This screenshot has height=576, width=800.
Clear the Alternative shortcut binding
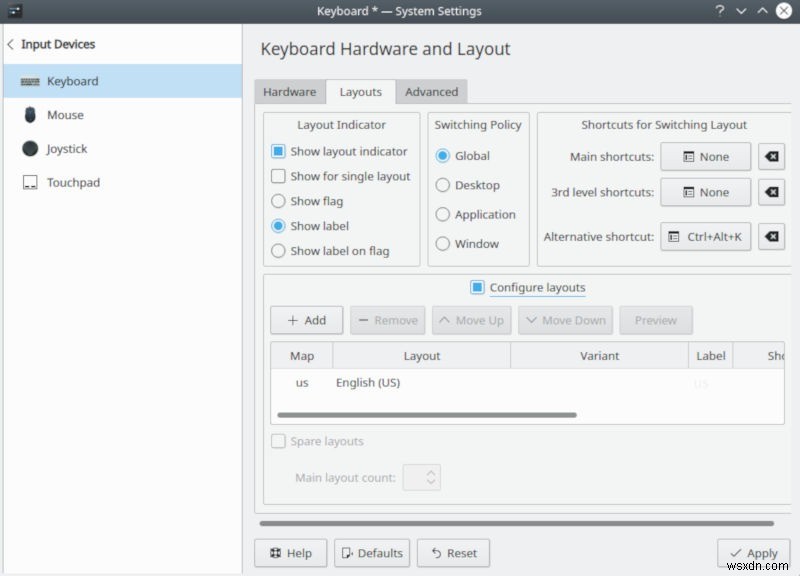tap(771, 237)
